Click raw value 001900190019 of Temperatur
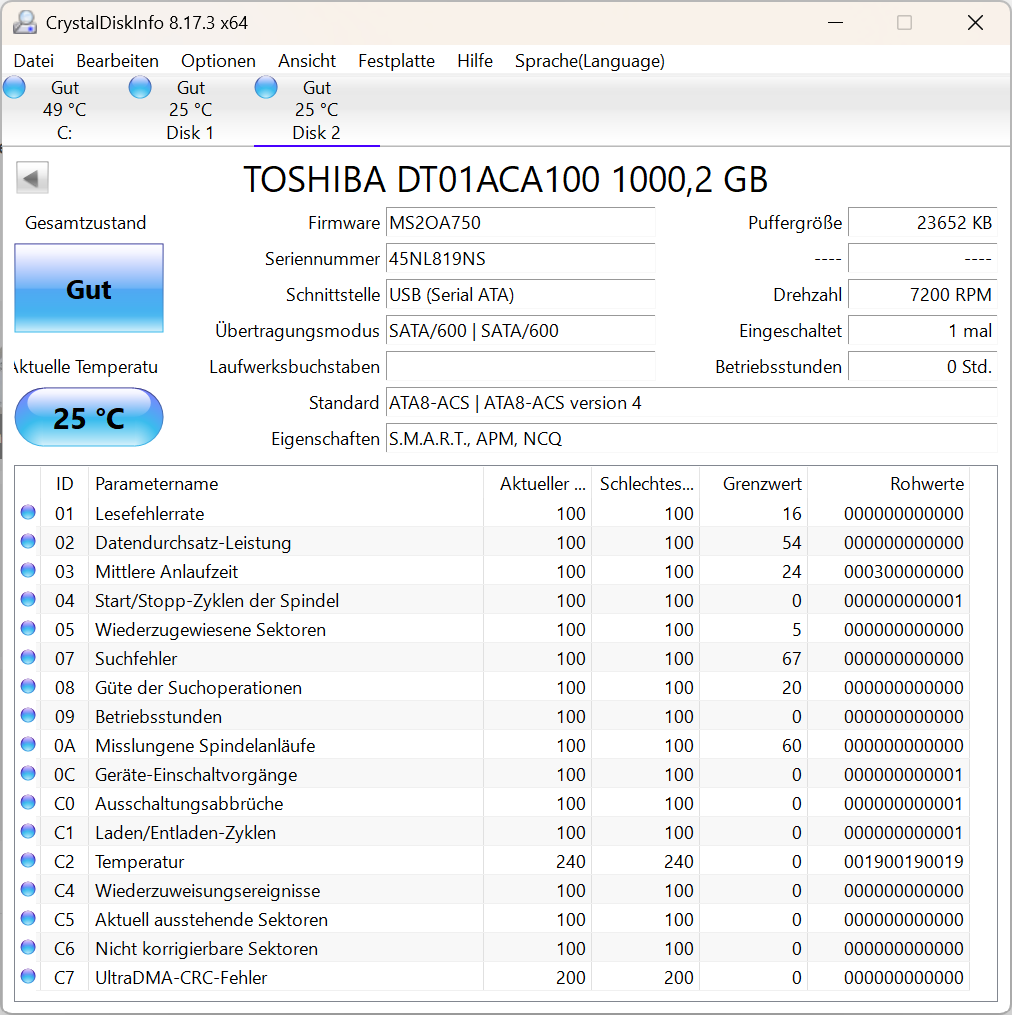1012x1015 pixels. coord(904,862)
